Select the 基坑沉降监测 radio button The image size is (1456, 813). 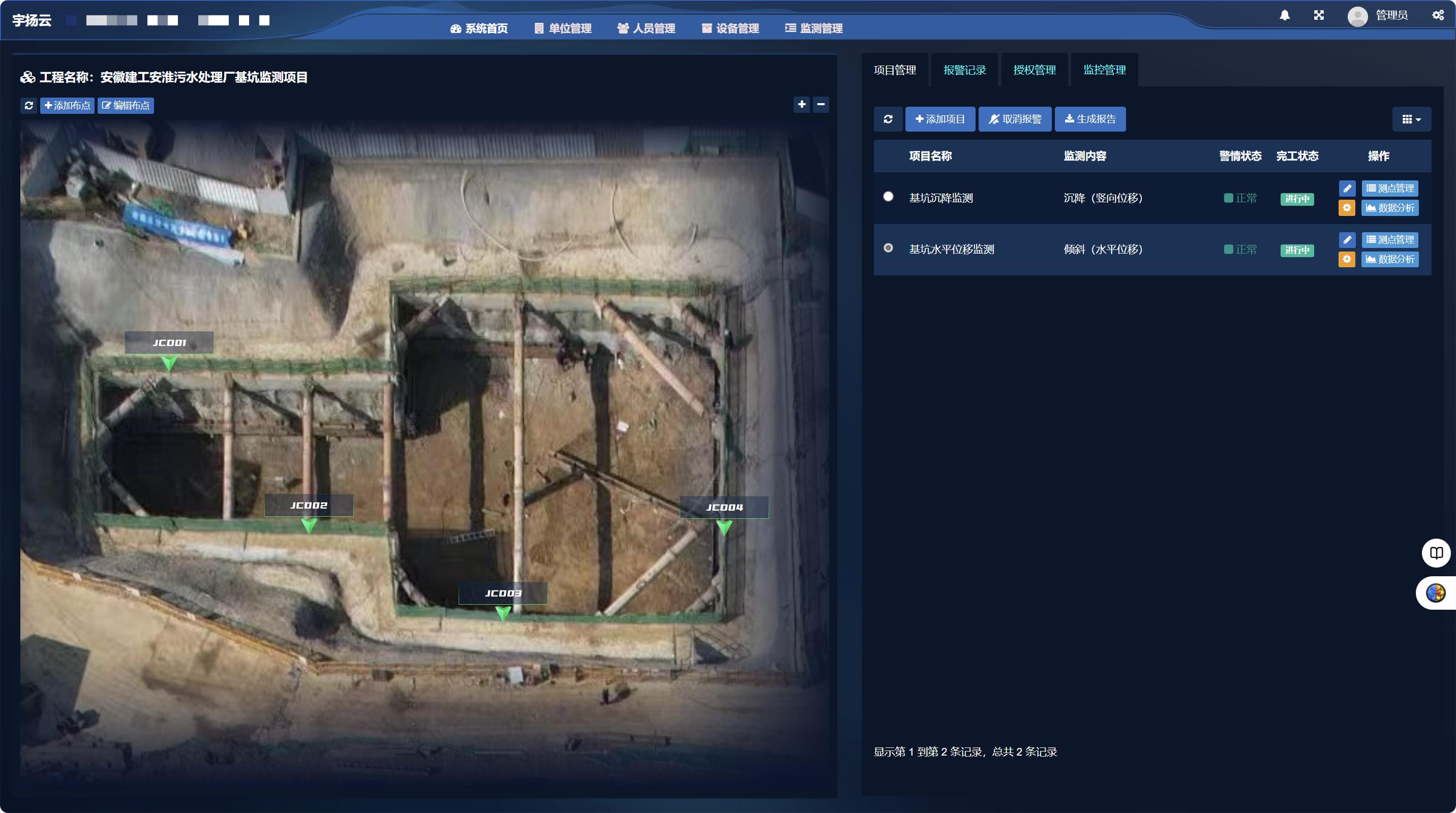click(x=888, y=197)
